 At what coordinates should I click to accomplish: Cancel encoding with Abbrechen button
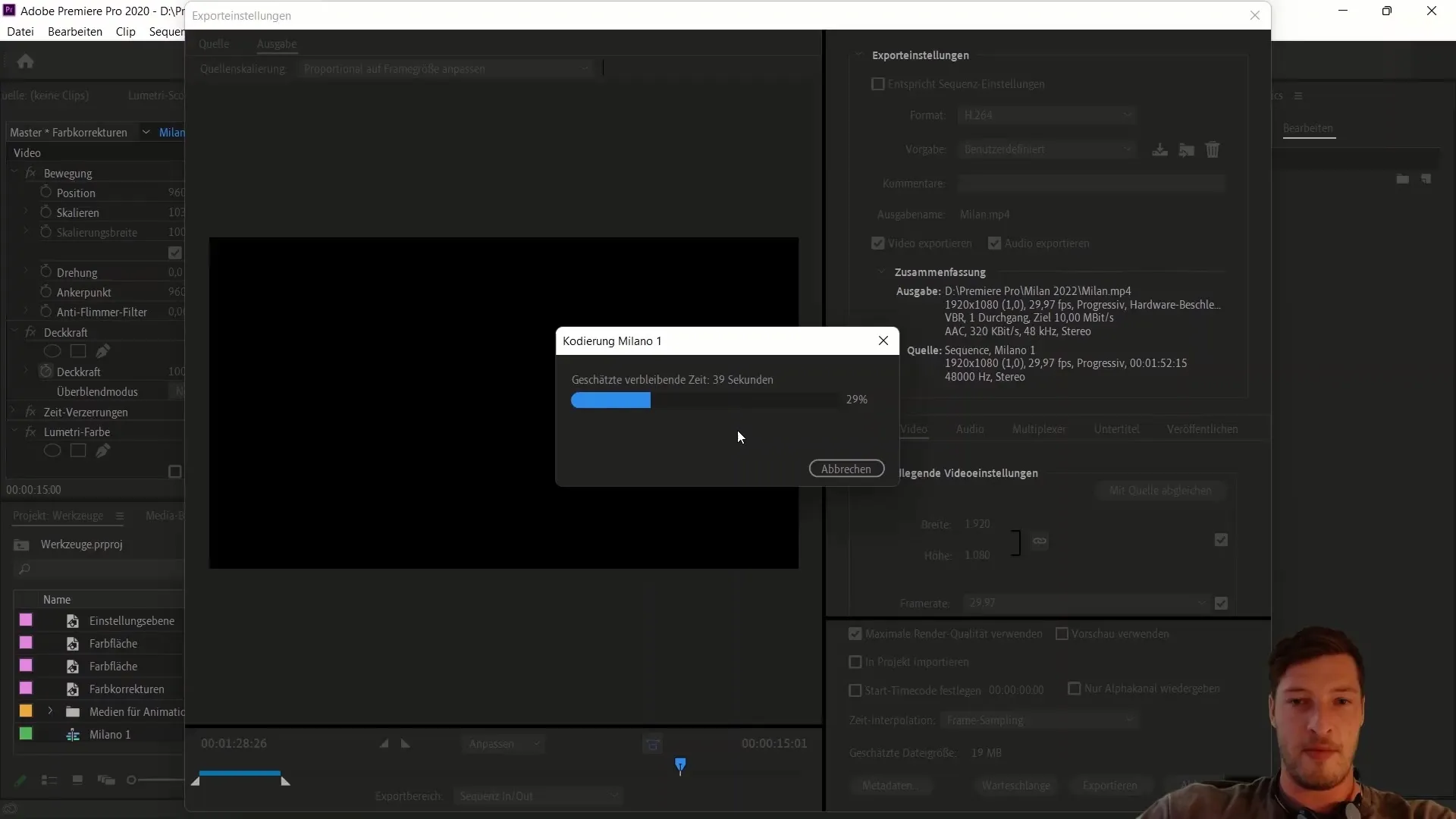click(x=846, y=469)
